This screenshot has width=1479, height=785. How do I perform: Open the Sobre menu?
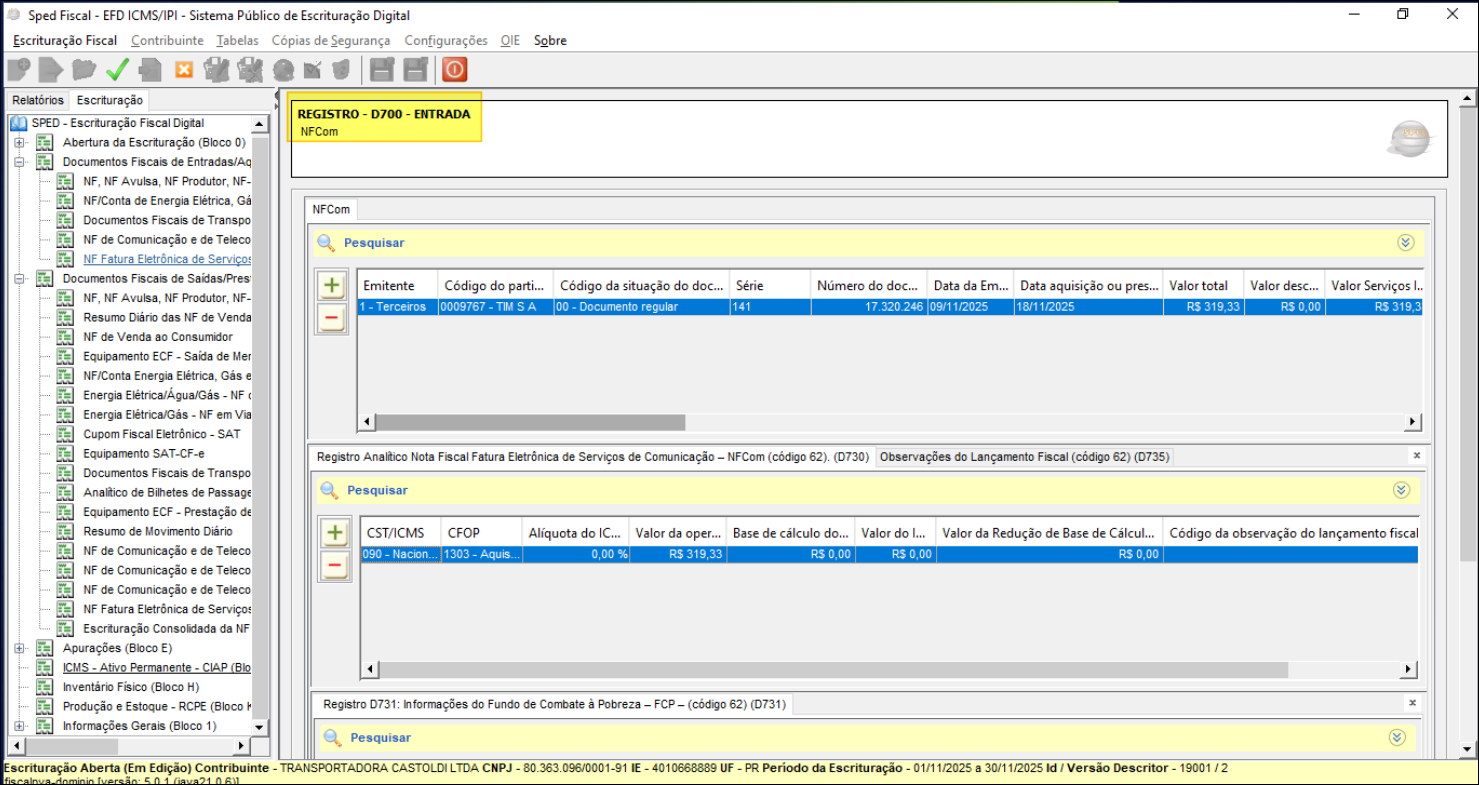(550, 41)
